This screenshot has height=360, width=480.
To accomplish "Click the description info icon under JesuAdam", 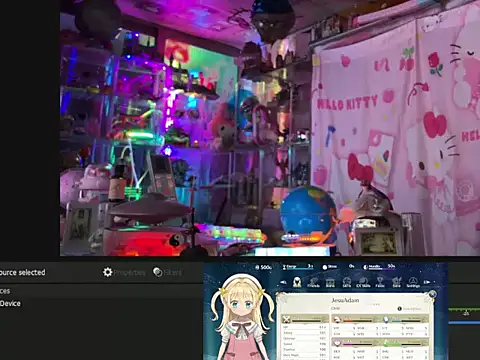I will point(399,309).
